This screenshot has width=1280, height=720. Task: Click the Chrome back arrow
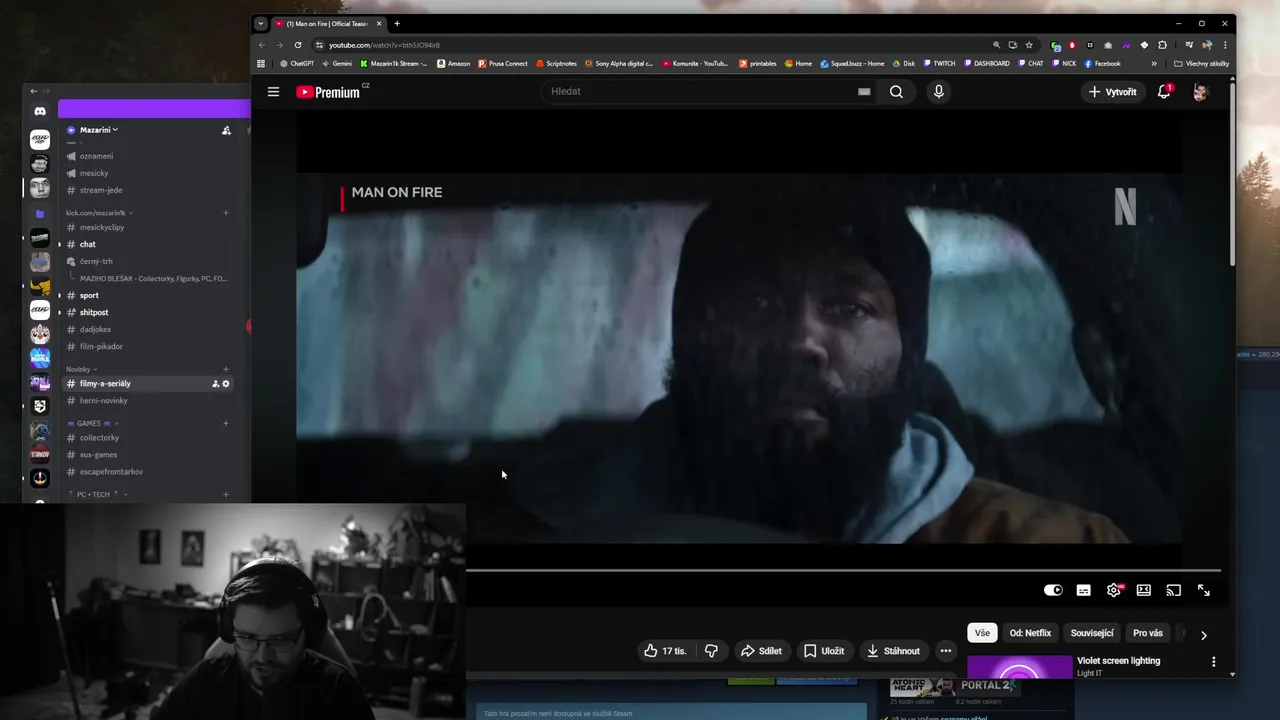click(x=262, y=45)
